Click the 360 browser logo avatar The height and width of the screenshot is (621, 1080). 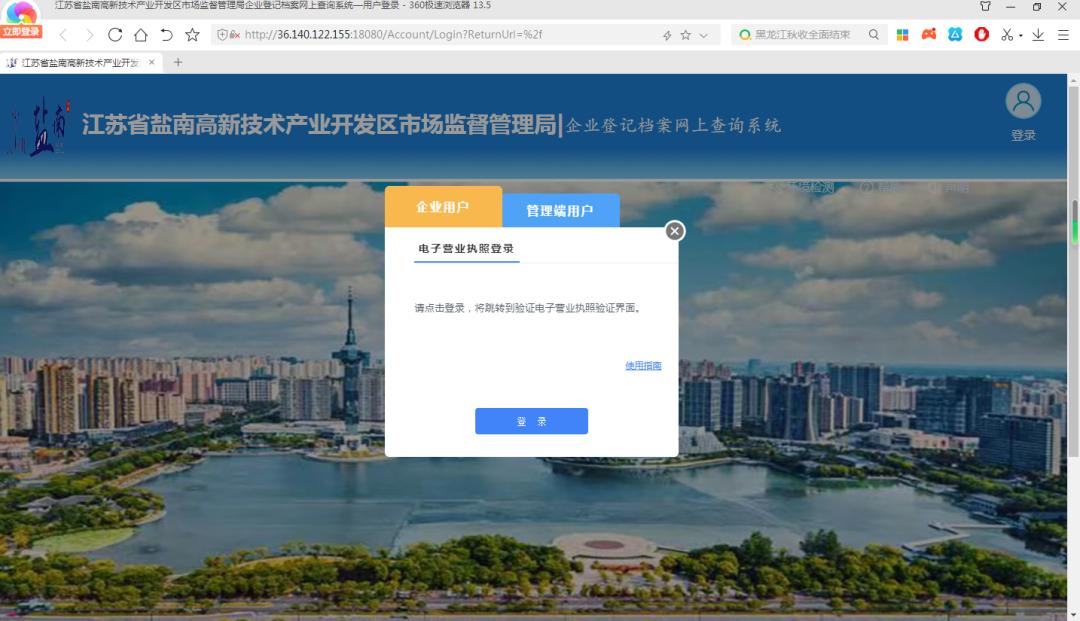coord(21,12)
